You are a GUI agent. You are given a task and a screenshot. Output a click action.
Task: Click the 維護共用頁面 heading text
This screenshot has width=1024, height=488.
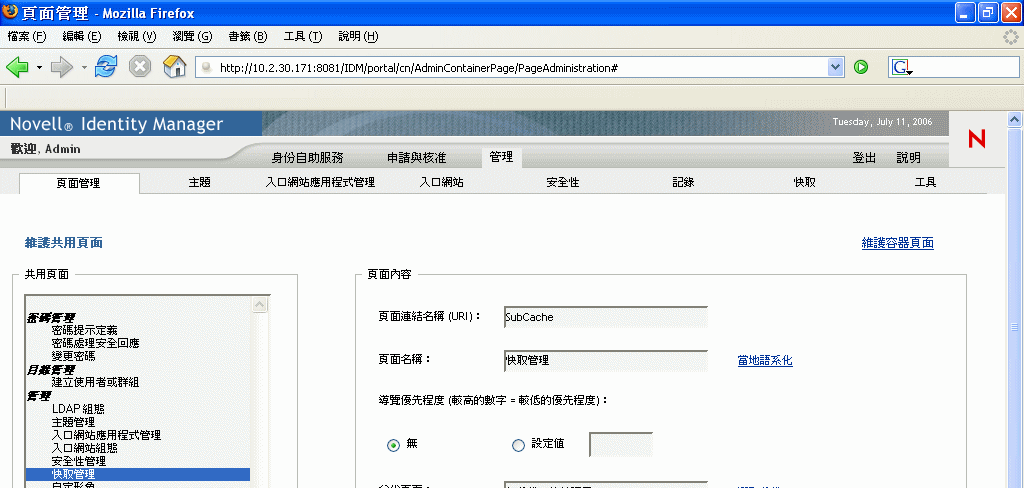pyautogui.click(x=63, y=243)
